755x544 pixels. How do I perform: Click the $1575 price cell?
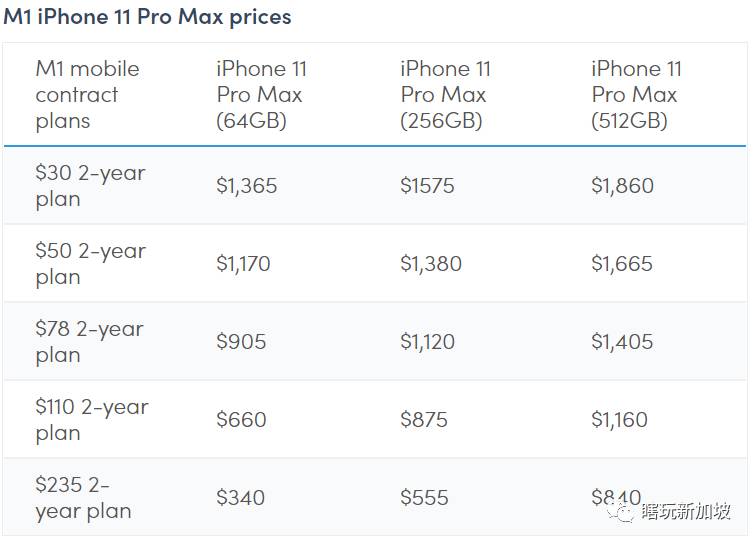pos(427,186)
